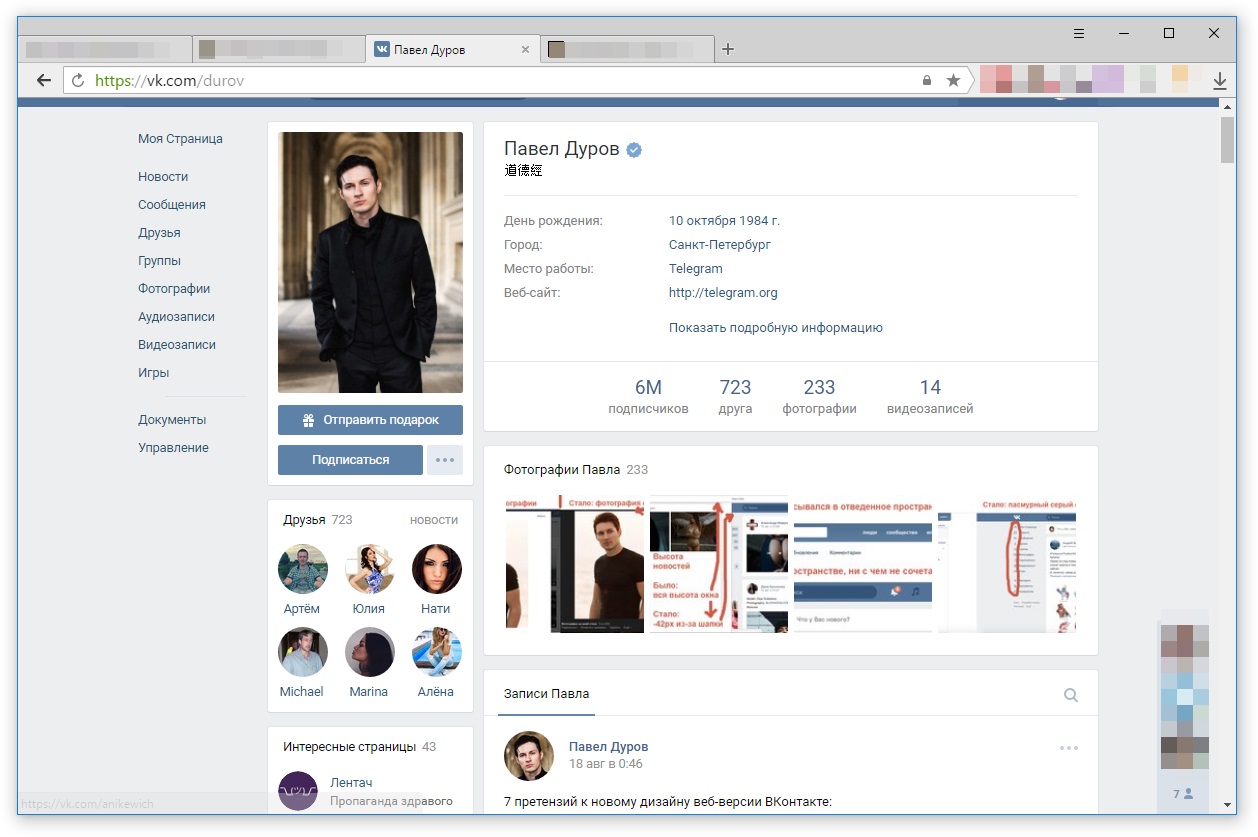Image resolution: width=1258 pixels, height=837 pixels.
Task: Open the post options three-dot menu
Action: pos(1069,748)
